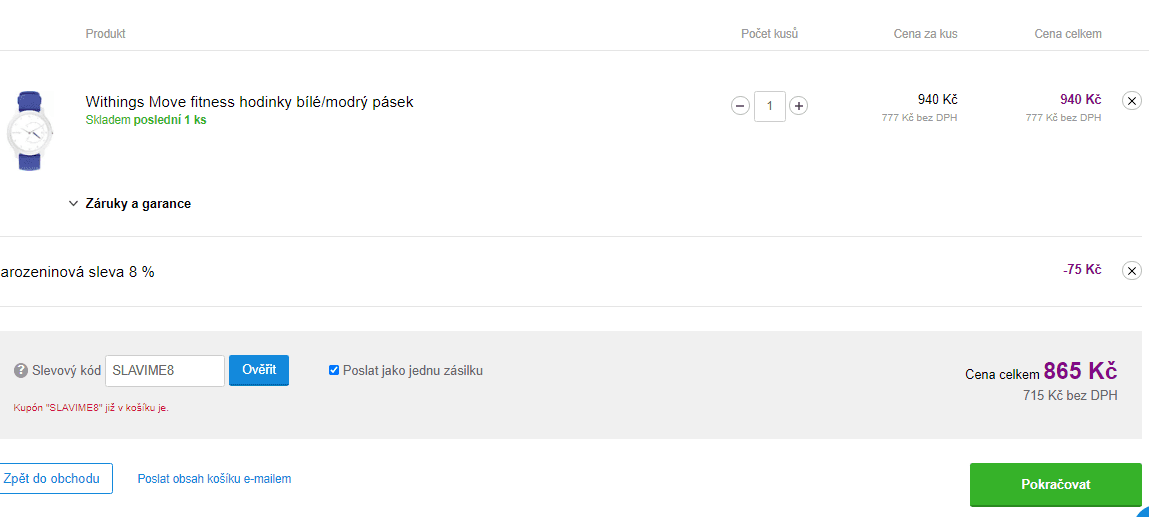This screenshot has height=517, width=1149.
Task: Click the Slevový kód help question icon
Action: (21, 371)
